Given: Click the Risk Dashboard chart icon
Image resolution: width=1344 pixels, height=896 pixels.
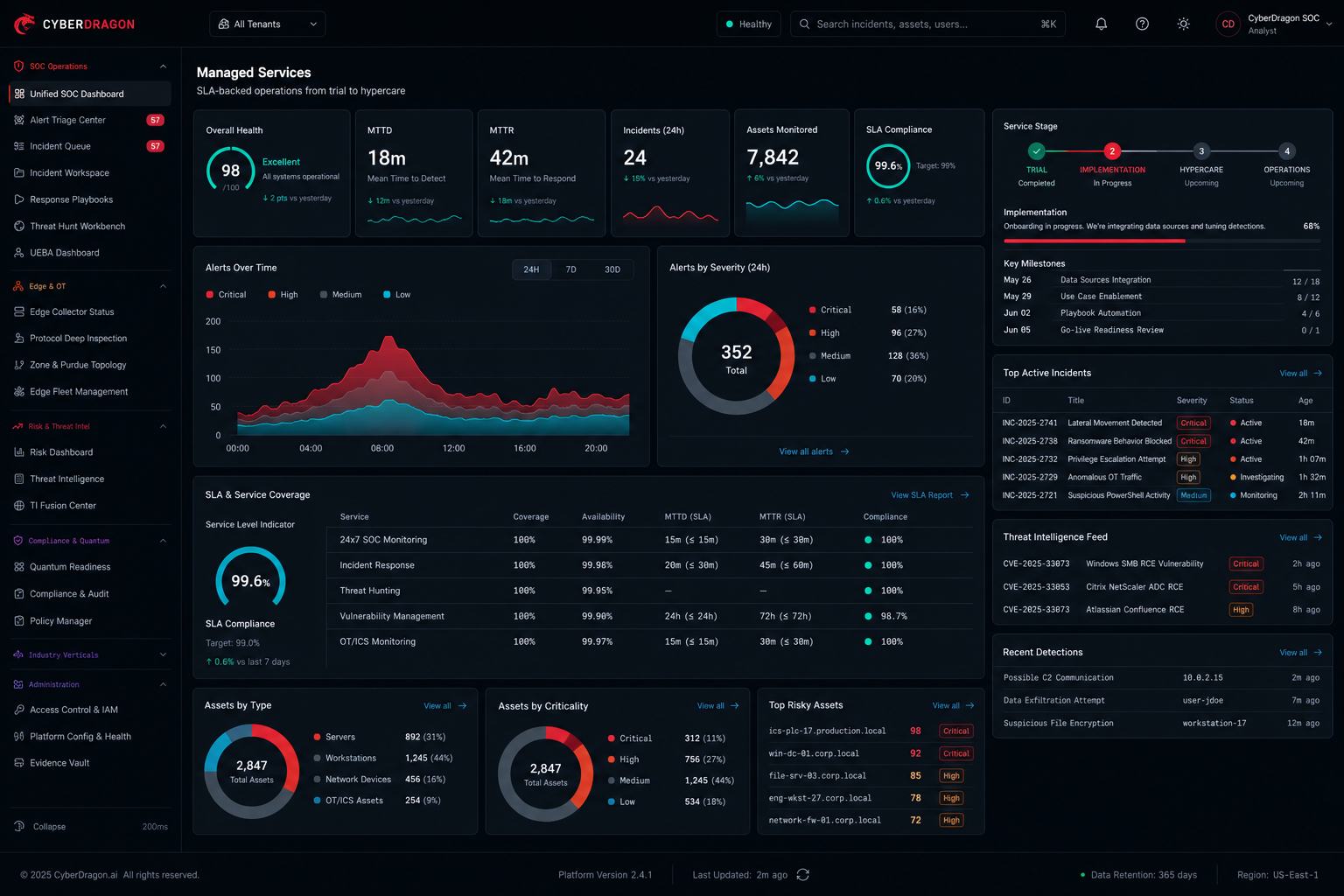Looking at the screenshot, I should (x=19, y=452).
